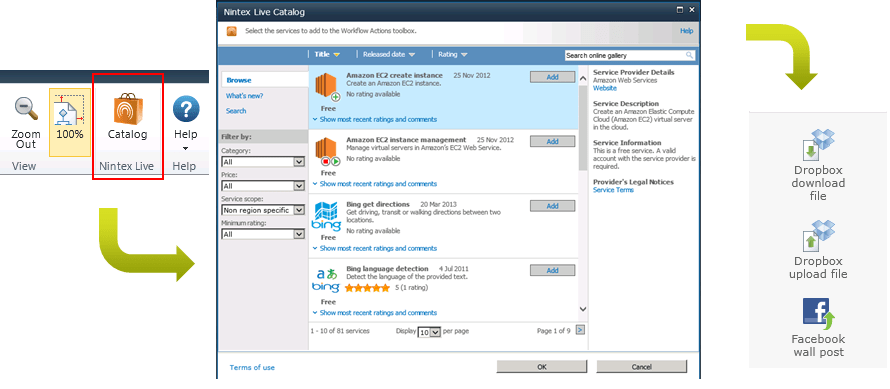Close the Nintex Live Catalog dialog
890x389 pixels.
[691, 10]
